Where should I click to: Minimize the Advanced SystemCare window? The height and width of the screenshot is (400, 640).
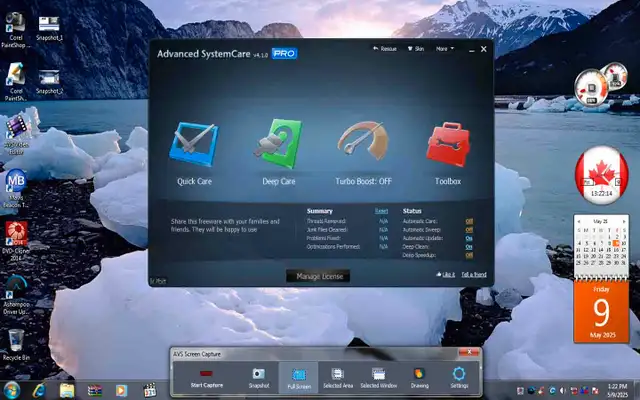[x=471, y=50]
